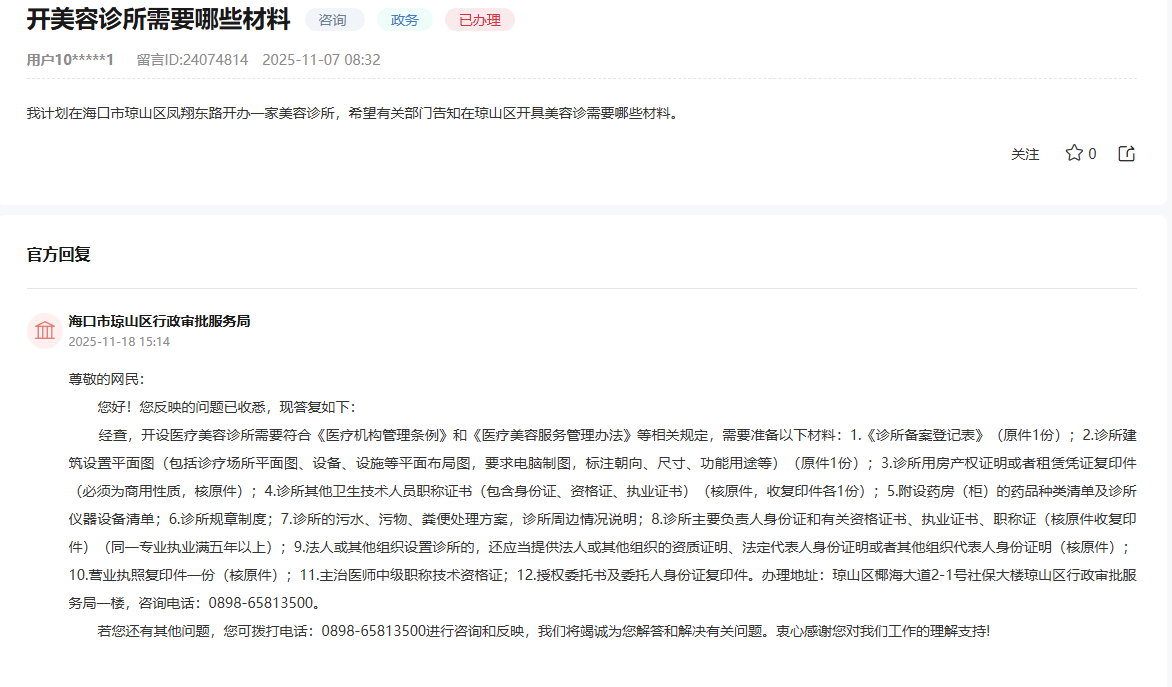
Task: Click the 留言ID:24074814 label
Action: point(189,59)
